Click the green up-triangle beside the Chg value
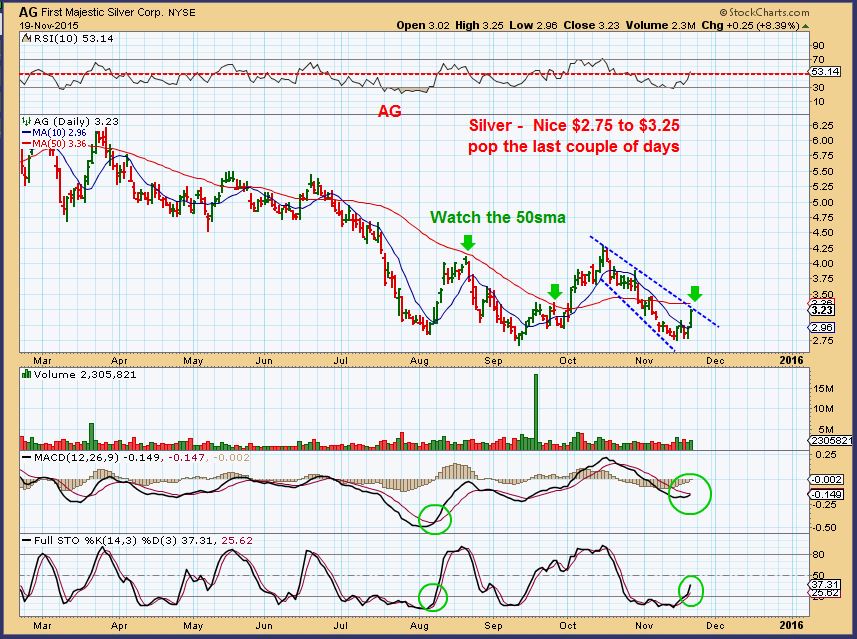The width and height of the screenshot is (857, 639). click(x=806, y=26)
